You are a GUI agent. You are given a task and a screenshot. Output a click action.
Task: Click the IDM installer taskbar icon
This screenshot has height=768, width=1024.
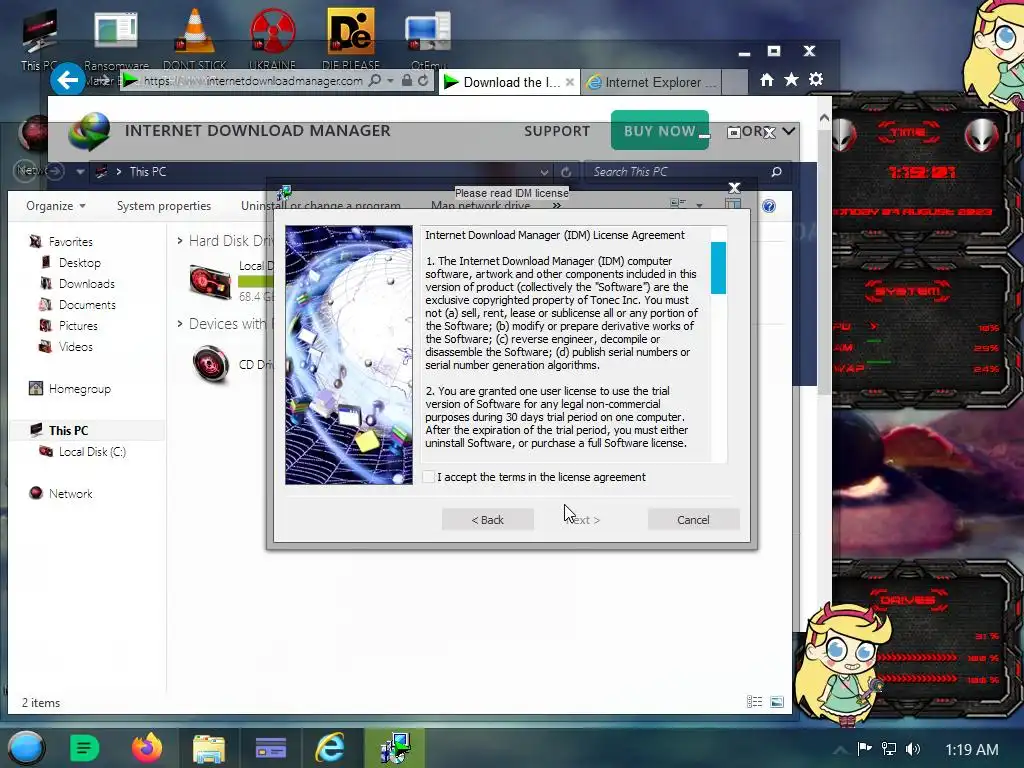point(395,748)
